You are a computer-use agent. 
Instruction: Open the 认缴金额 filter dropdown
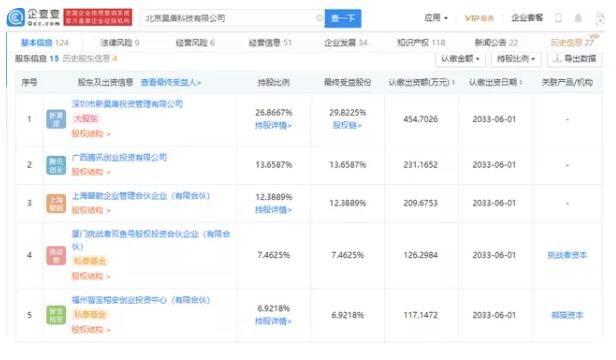coord(460,59)
